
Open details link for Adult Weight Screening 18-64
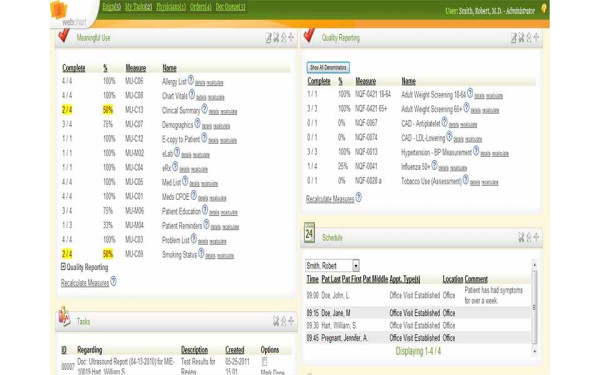tap(479, 96)
